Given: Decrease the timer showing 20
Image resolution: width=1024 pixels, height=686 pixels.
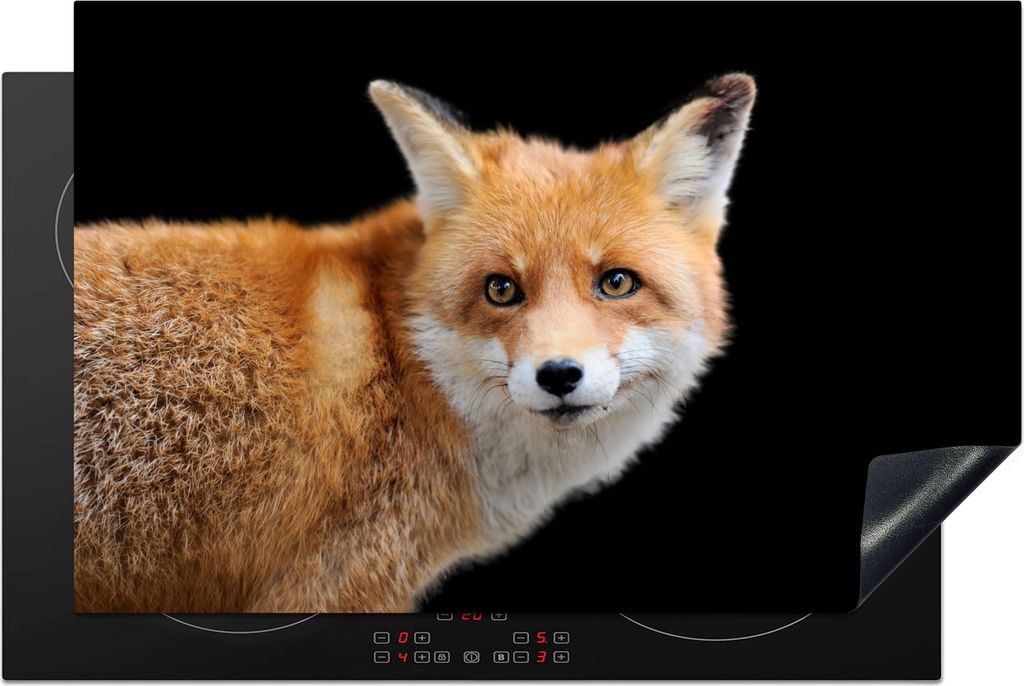Looking at the screenshot, I should pyautogui.click(x=444, y=615).
